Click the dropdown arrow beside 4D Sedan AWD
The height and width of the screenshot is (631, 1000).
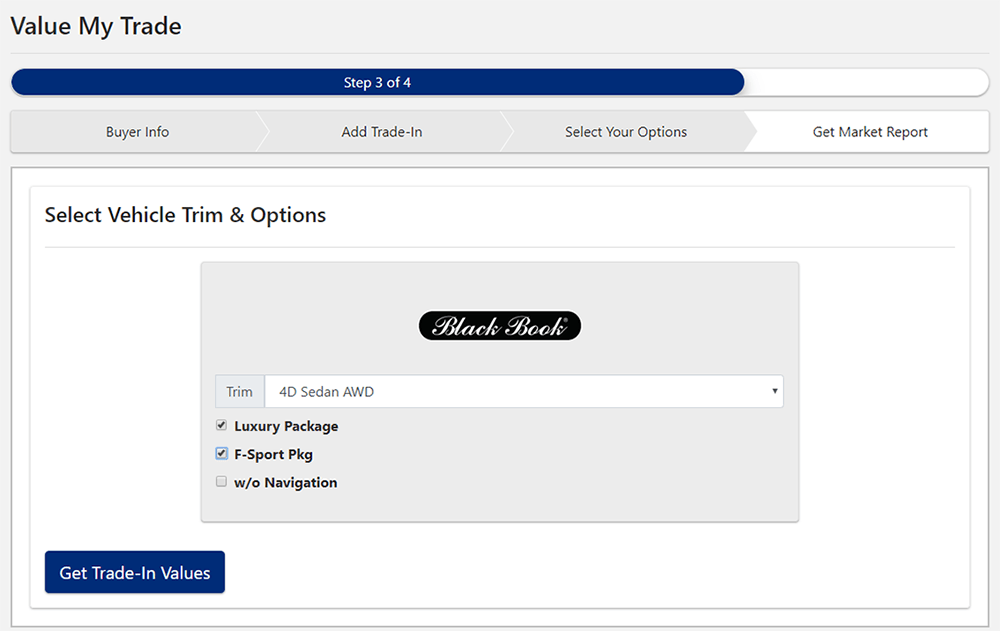[774, 391]
